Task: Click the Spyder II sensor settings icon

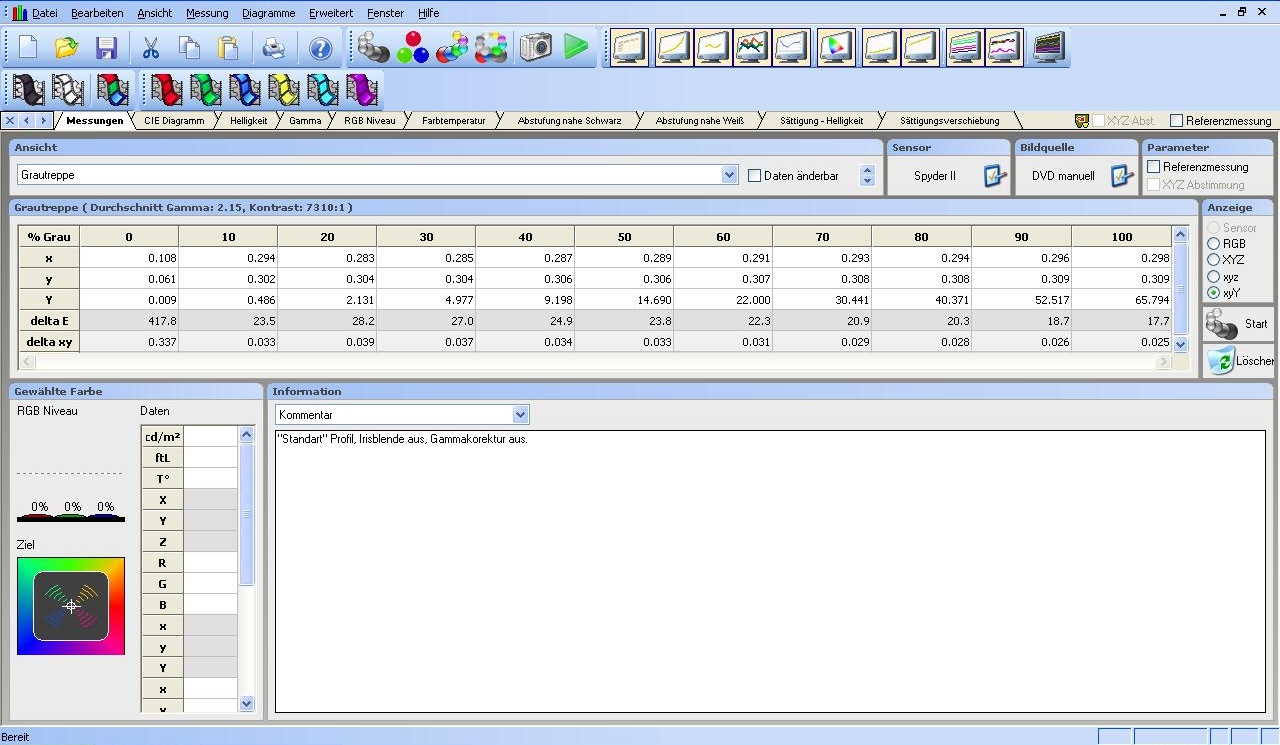Action: pos(994,176)
